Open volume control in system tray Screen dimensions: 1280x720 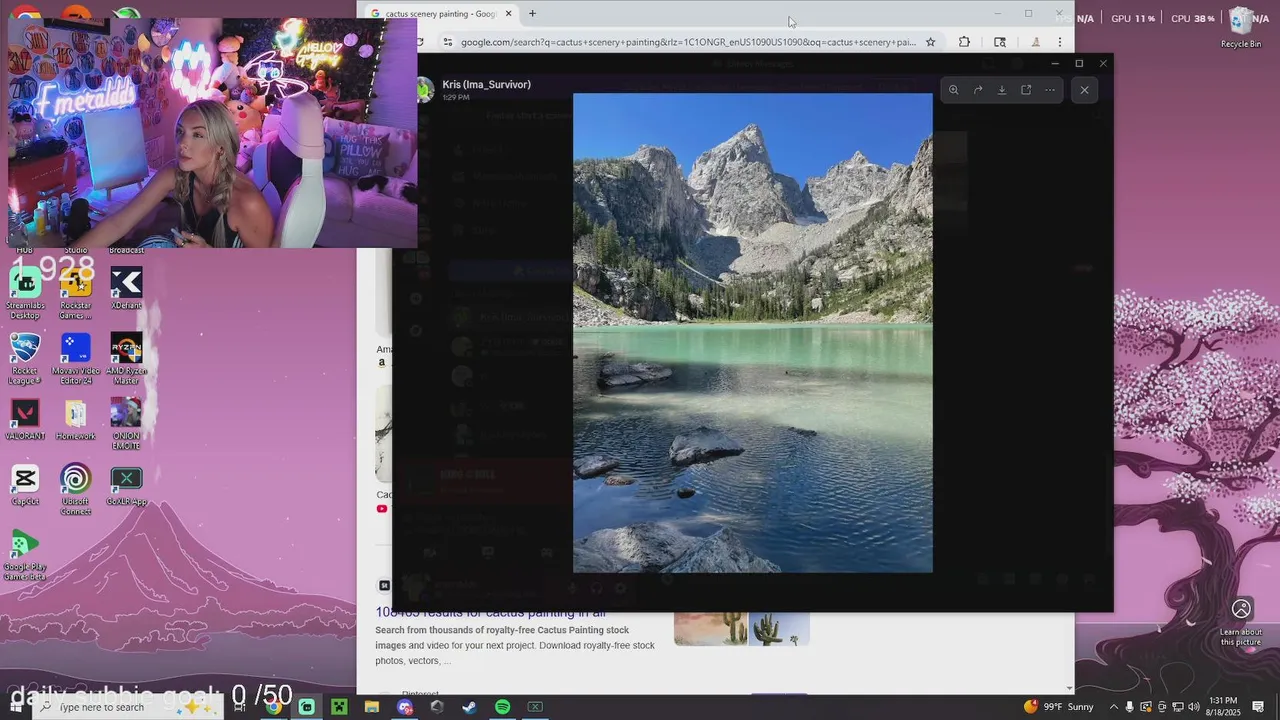pos(1193,707)
